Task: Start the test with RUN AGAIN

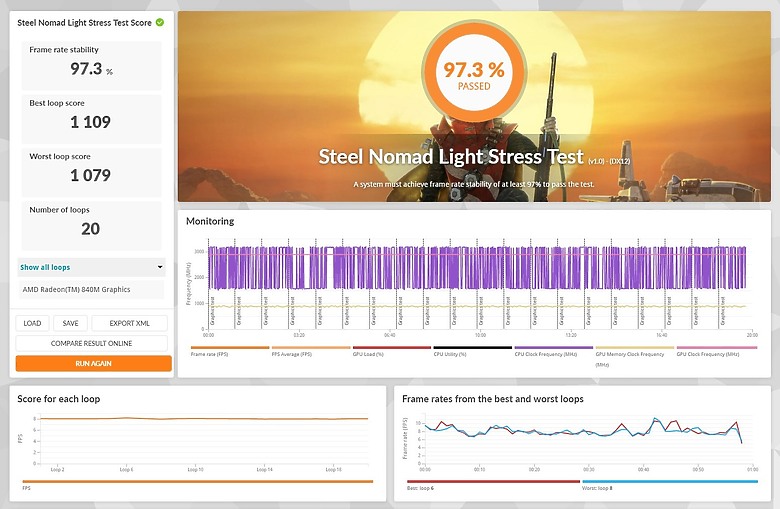Action: [x=94, y=363]
